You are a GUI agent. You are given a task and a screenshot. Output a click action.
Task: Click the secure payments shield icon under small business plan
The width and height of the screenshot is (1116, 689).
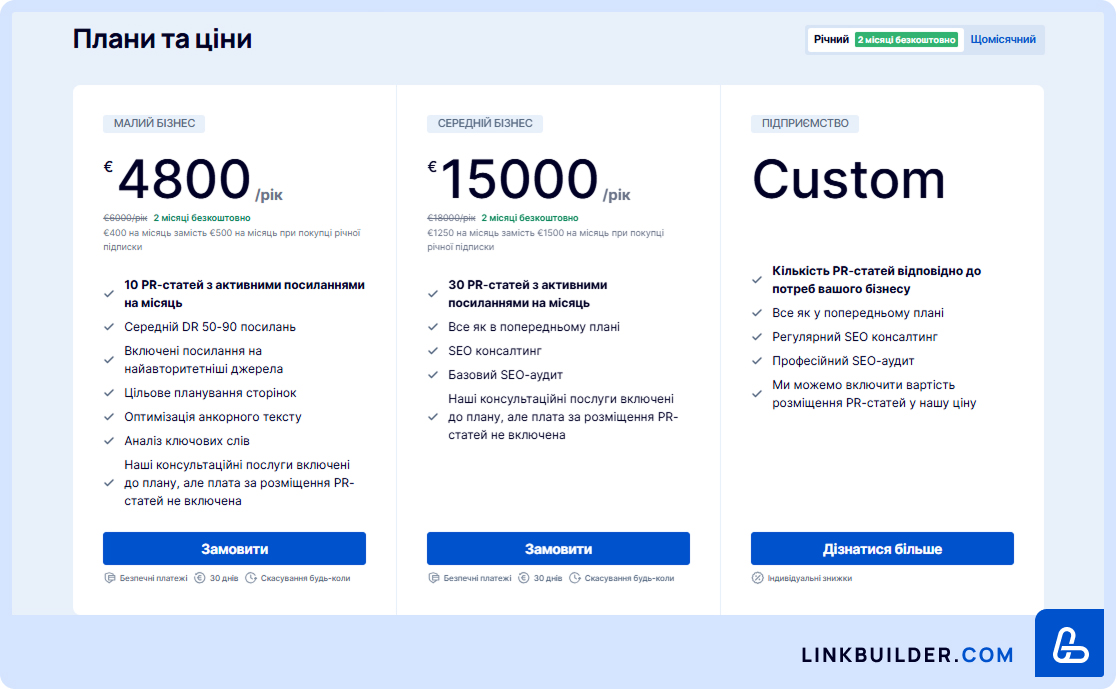[110, 578]
